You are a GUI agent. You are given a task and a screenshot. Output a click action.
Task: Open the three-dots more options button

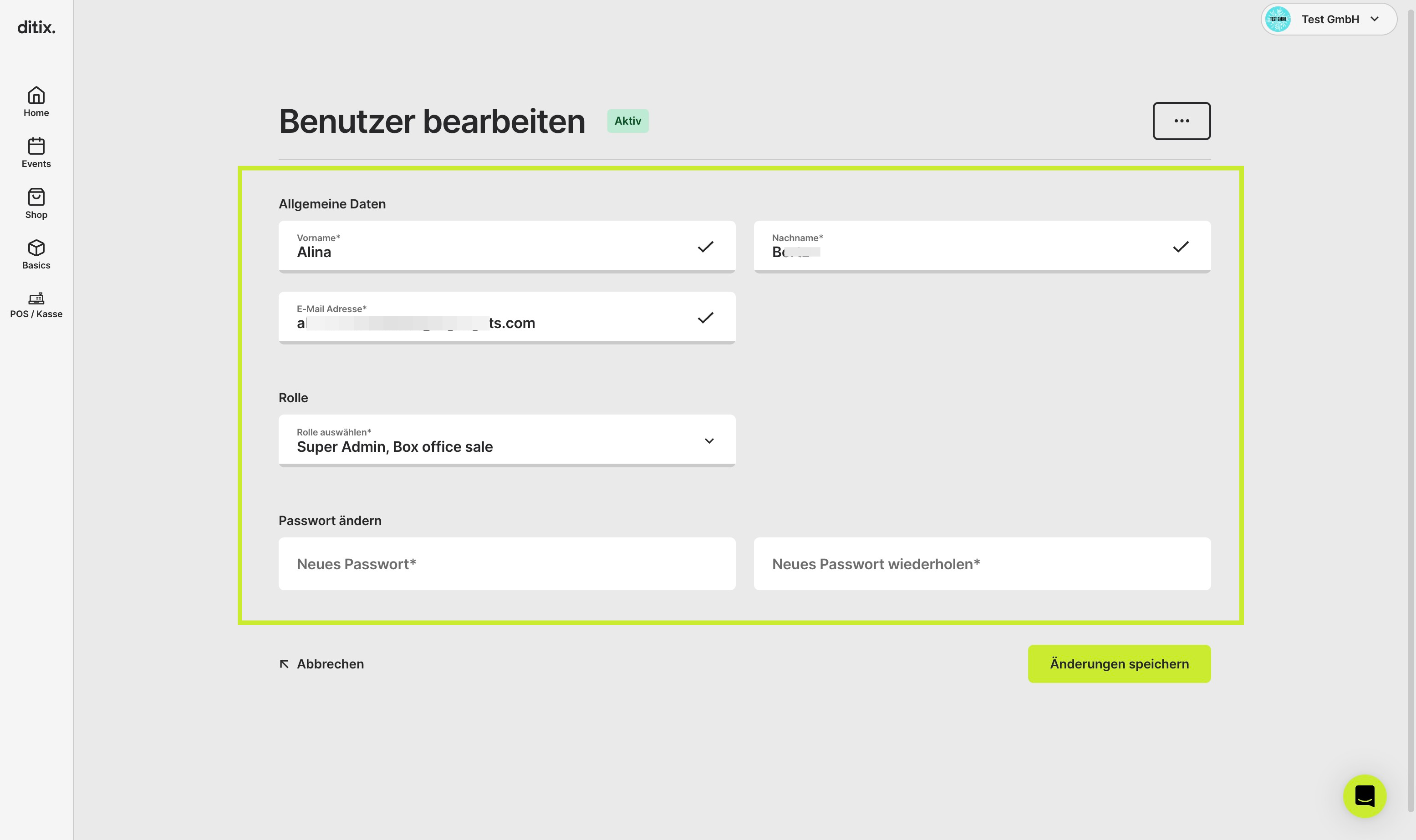point(1182,121)
